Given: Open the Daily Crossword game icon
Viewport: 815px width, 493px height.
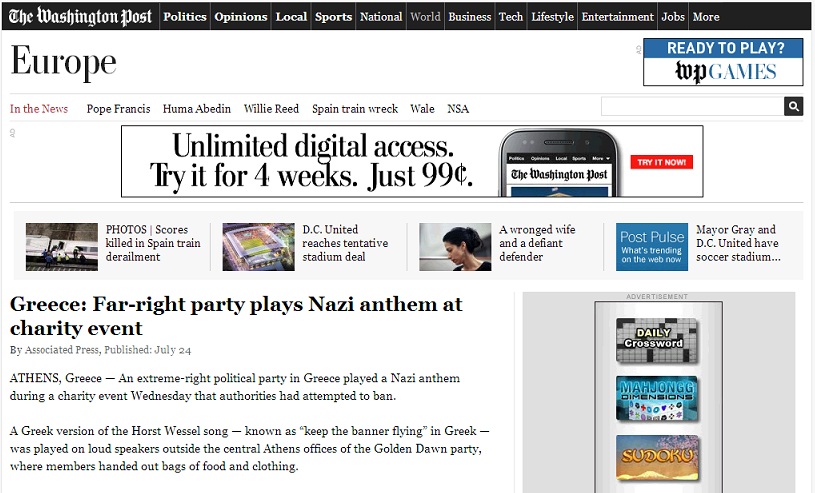Looking at the screenshot, I should [x=657, y=341].
